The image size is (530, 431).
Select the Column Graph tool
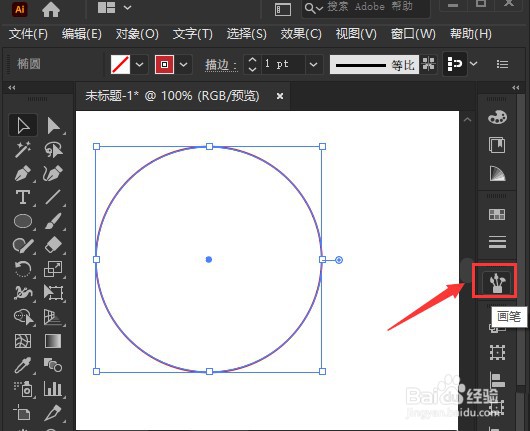tap(53, 389)
